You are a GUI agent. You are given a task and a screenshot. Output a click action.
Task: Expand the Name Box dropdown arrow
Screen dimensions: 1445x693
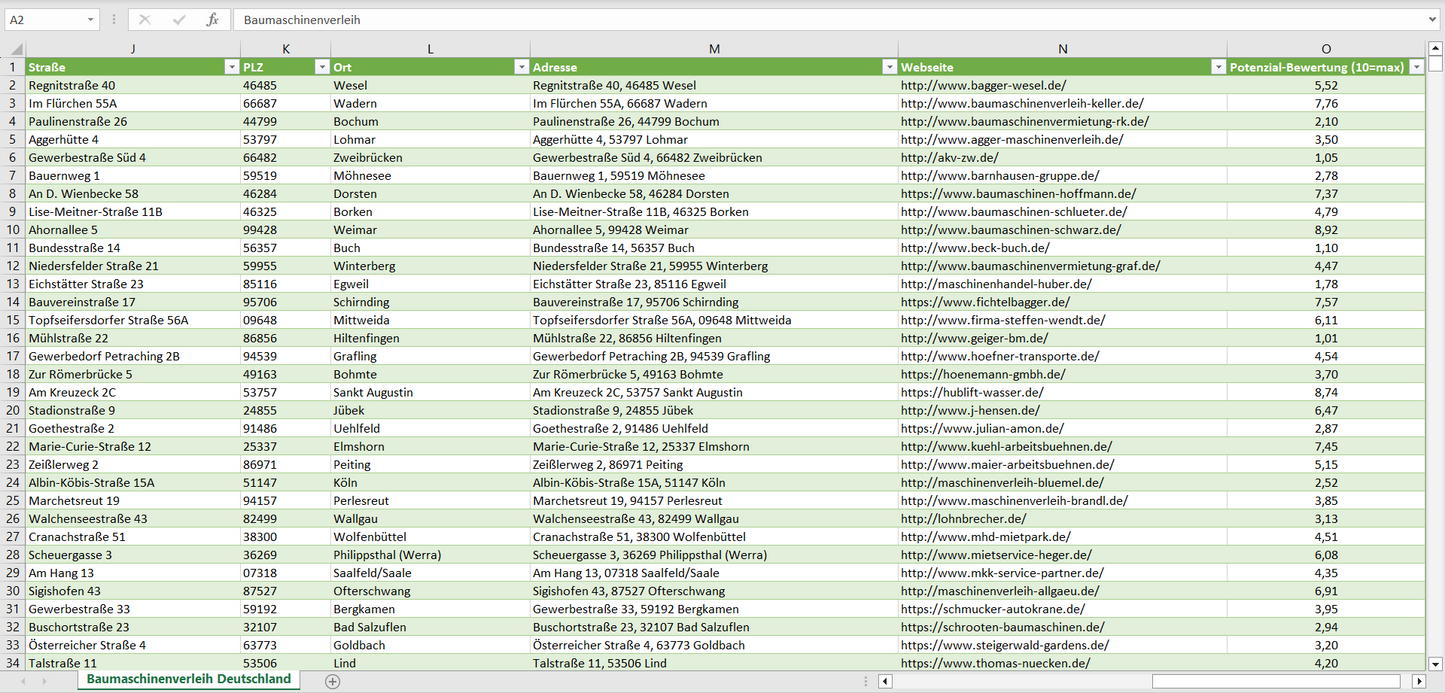pos(91,20)
